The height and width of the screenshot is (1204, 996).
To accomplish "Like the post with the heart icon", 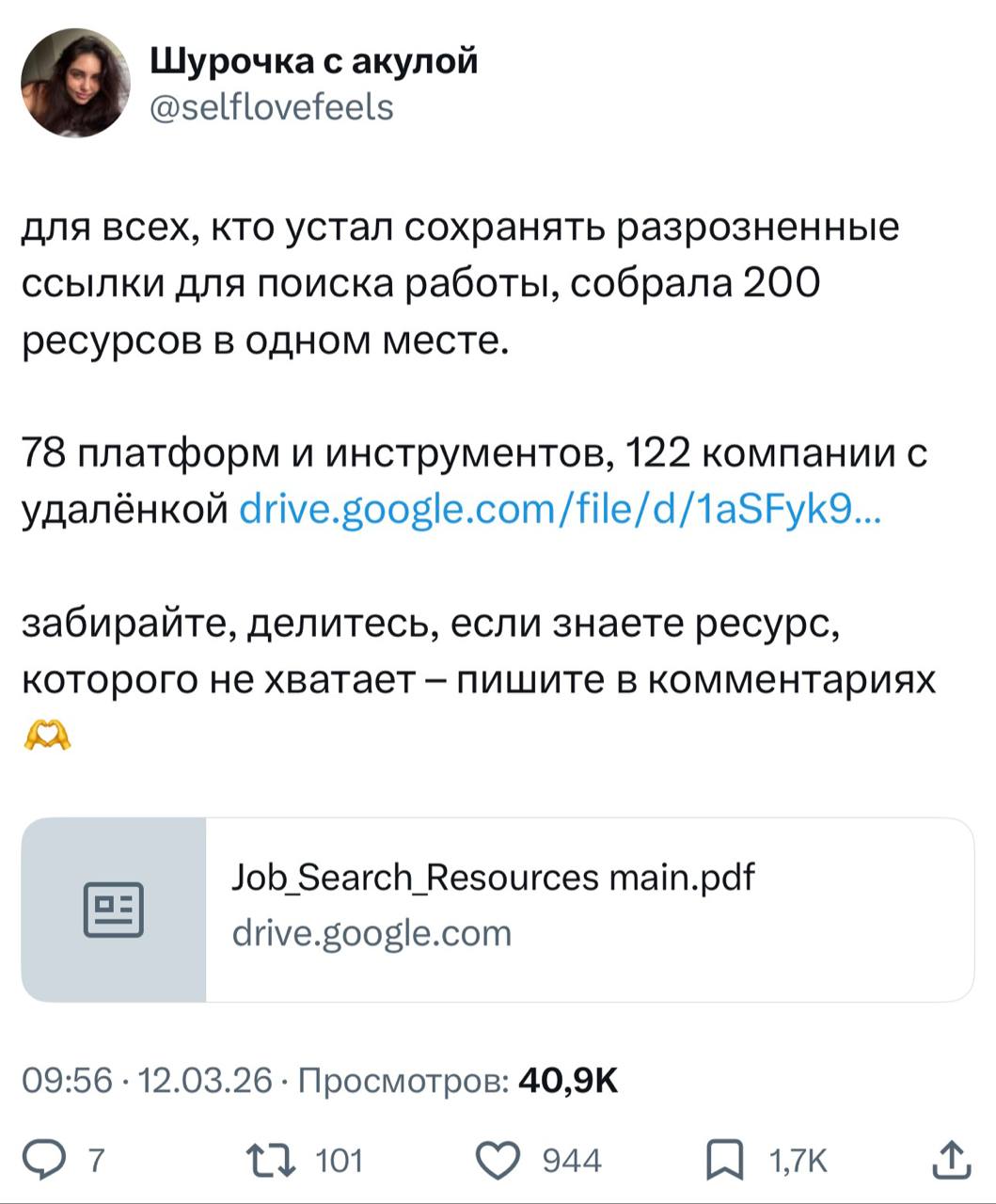I will pyautogui.click(x=498, y=1160).
